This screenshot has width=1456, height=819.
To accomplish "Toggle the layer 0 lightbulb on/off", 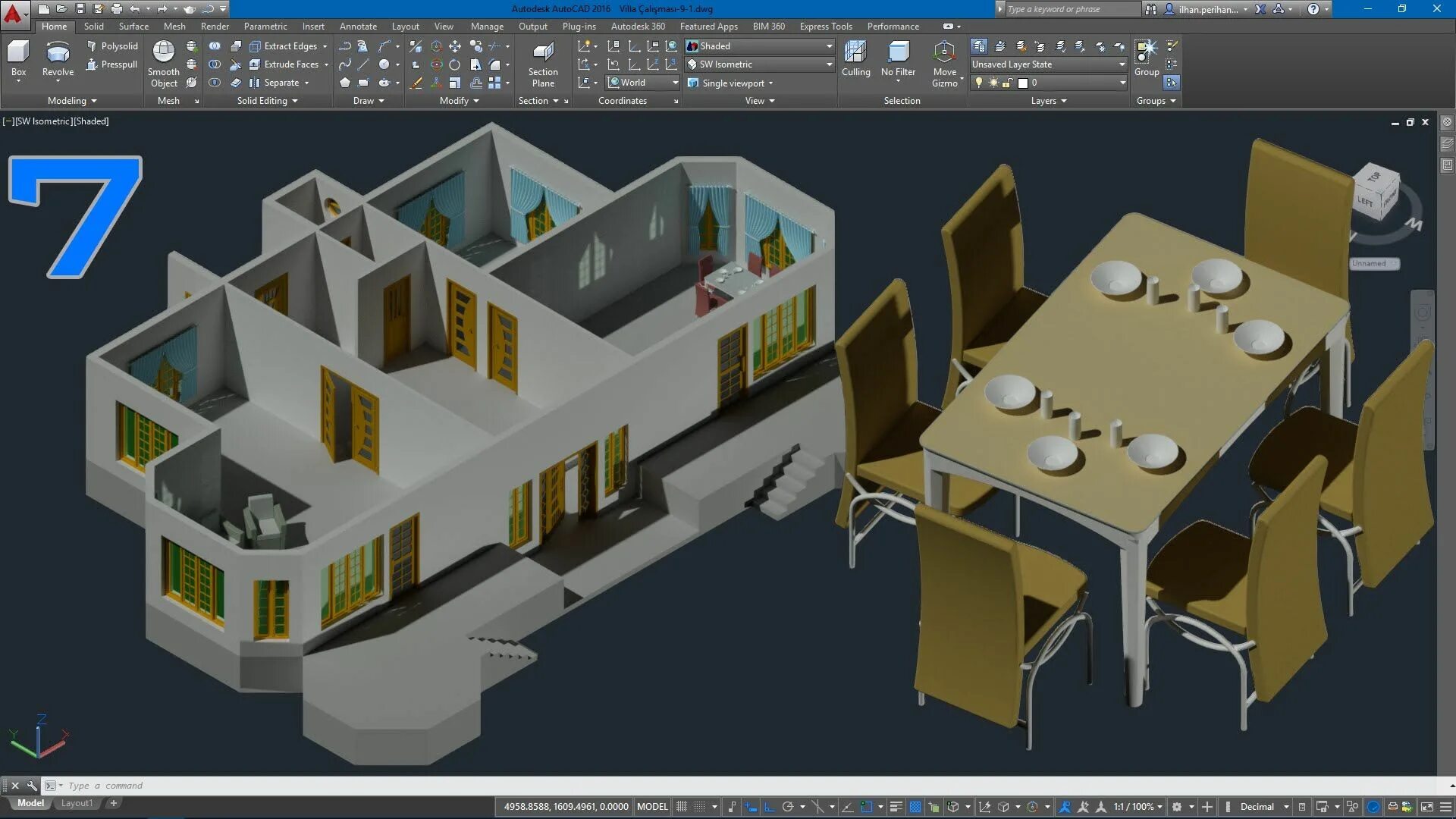I will tap(979, 83).
